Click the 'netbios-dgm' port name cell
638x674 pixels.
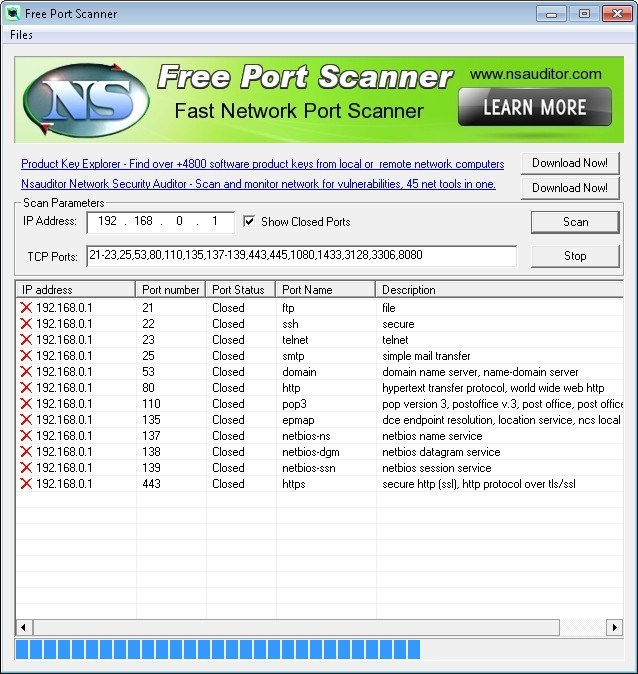(x=310, y=452)
